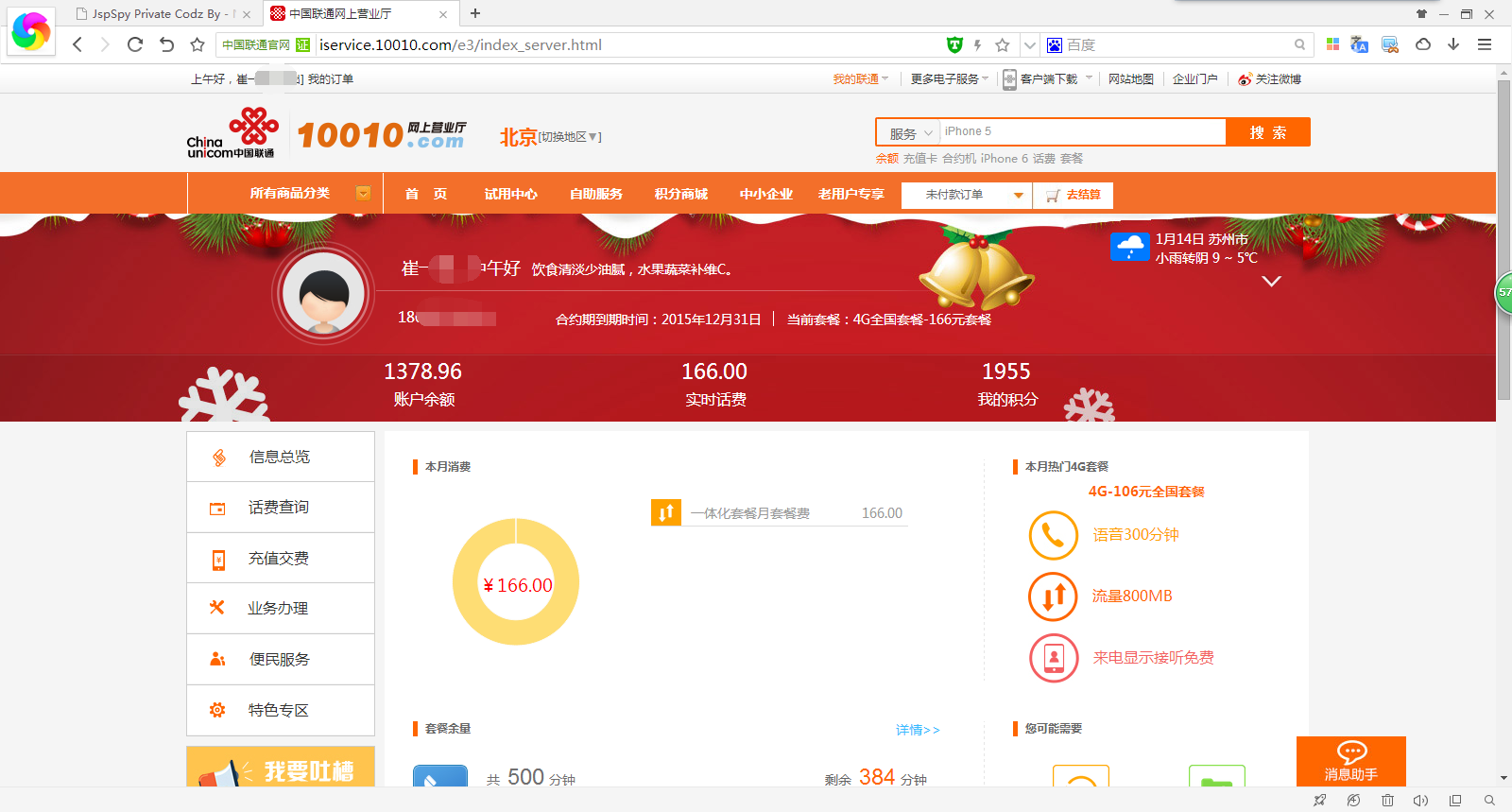Open 试用中心 navigation item
Viewport: 1512px width, 812px height.
[511, 194]
